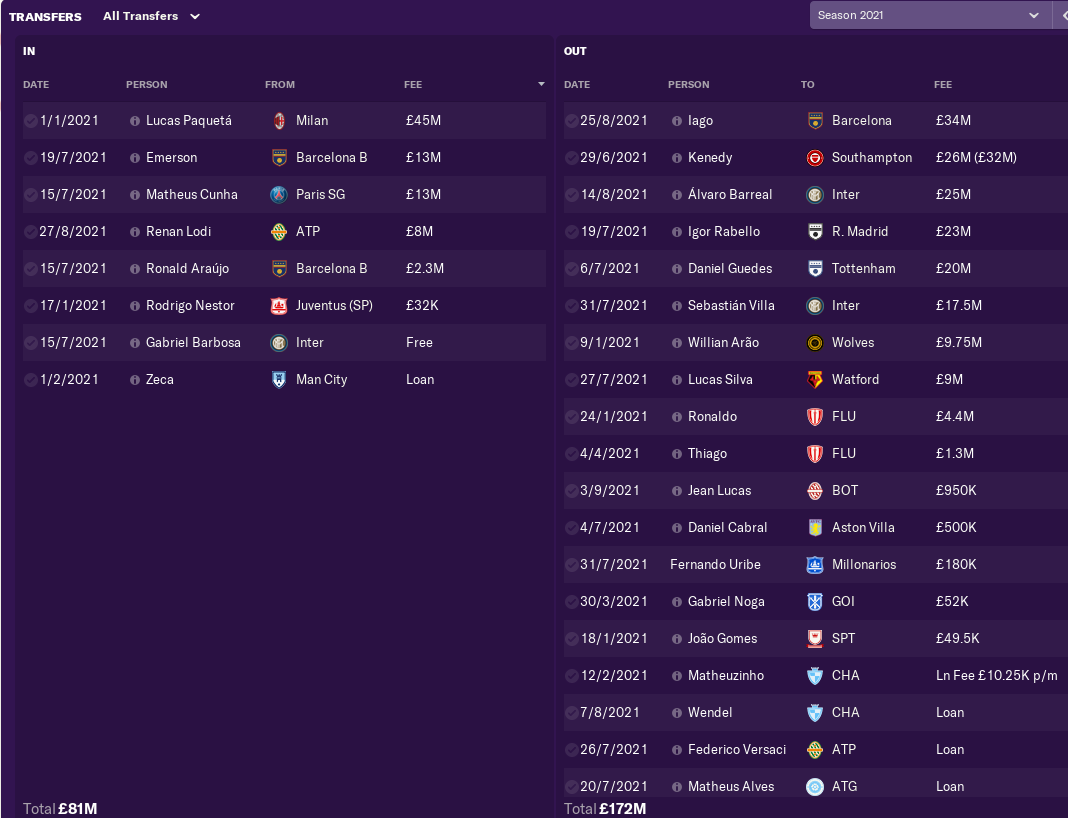
Task: Click the Aston Villa club badge
Action: click(x=815, y=528)
